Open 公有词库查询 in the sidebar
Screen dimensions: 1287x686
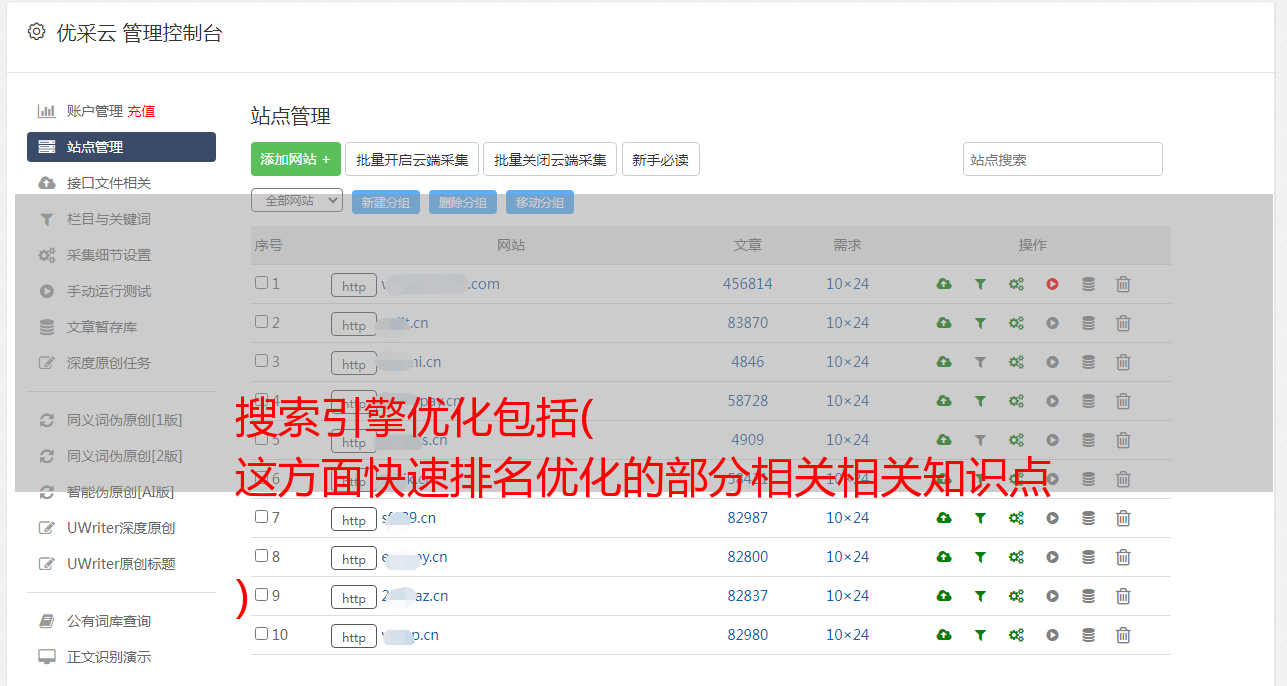[x=109, y=621]
